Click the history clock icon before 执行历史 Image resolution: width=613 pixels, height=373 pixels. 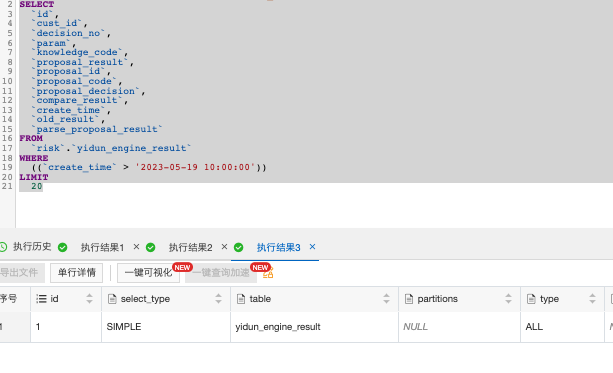click(x=3, y=247)
